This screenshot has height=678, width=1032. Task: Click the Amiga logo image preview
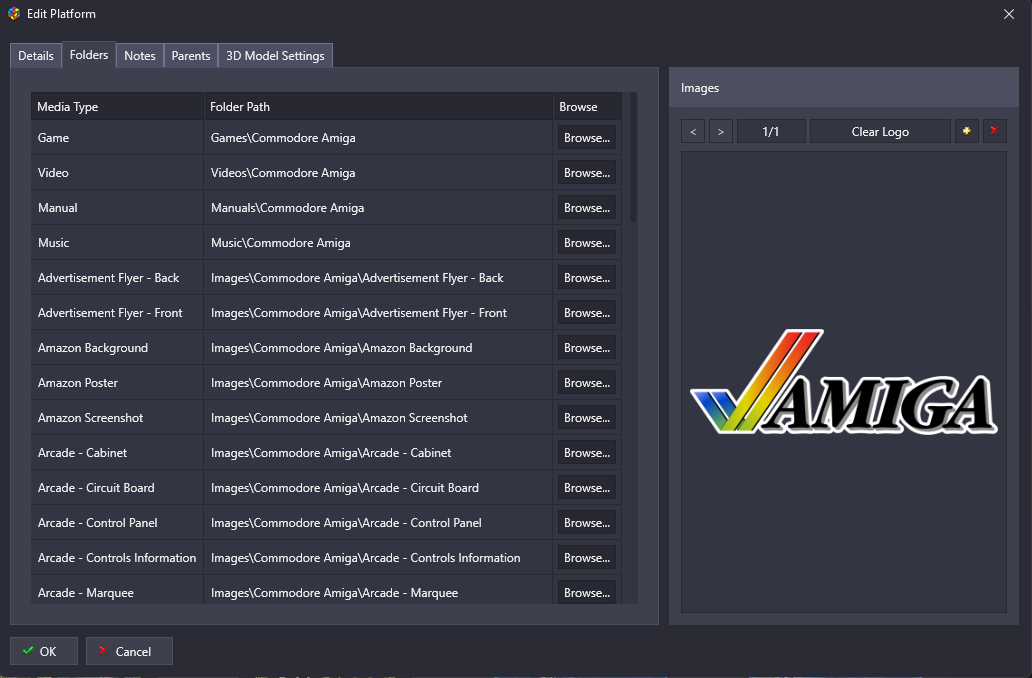844,382
